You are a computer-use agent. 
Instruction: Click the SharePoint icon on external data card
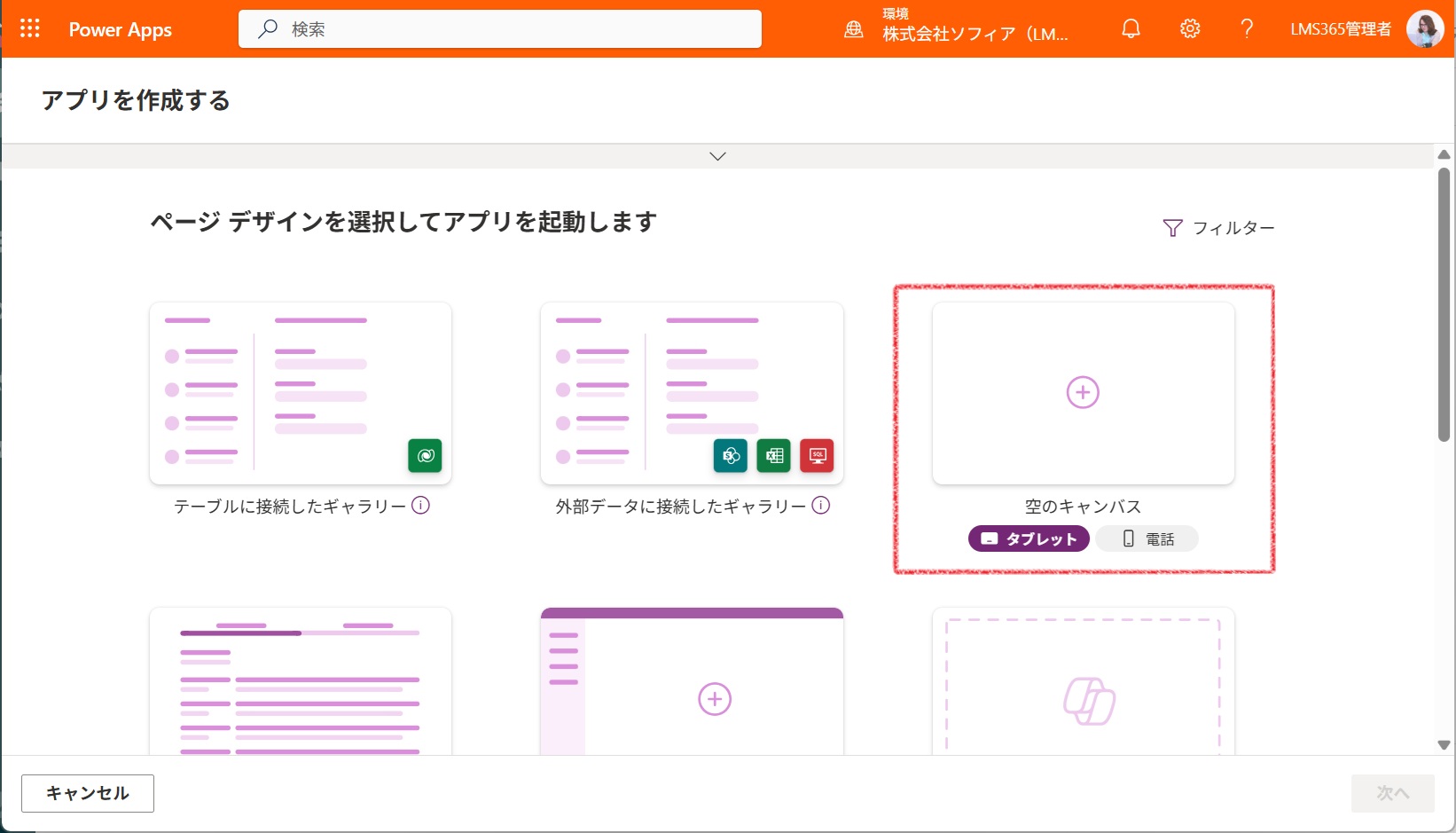(731, 455)
